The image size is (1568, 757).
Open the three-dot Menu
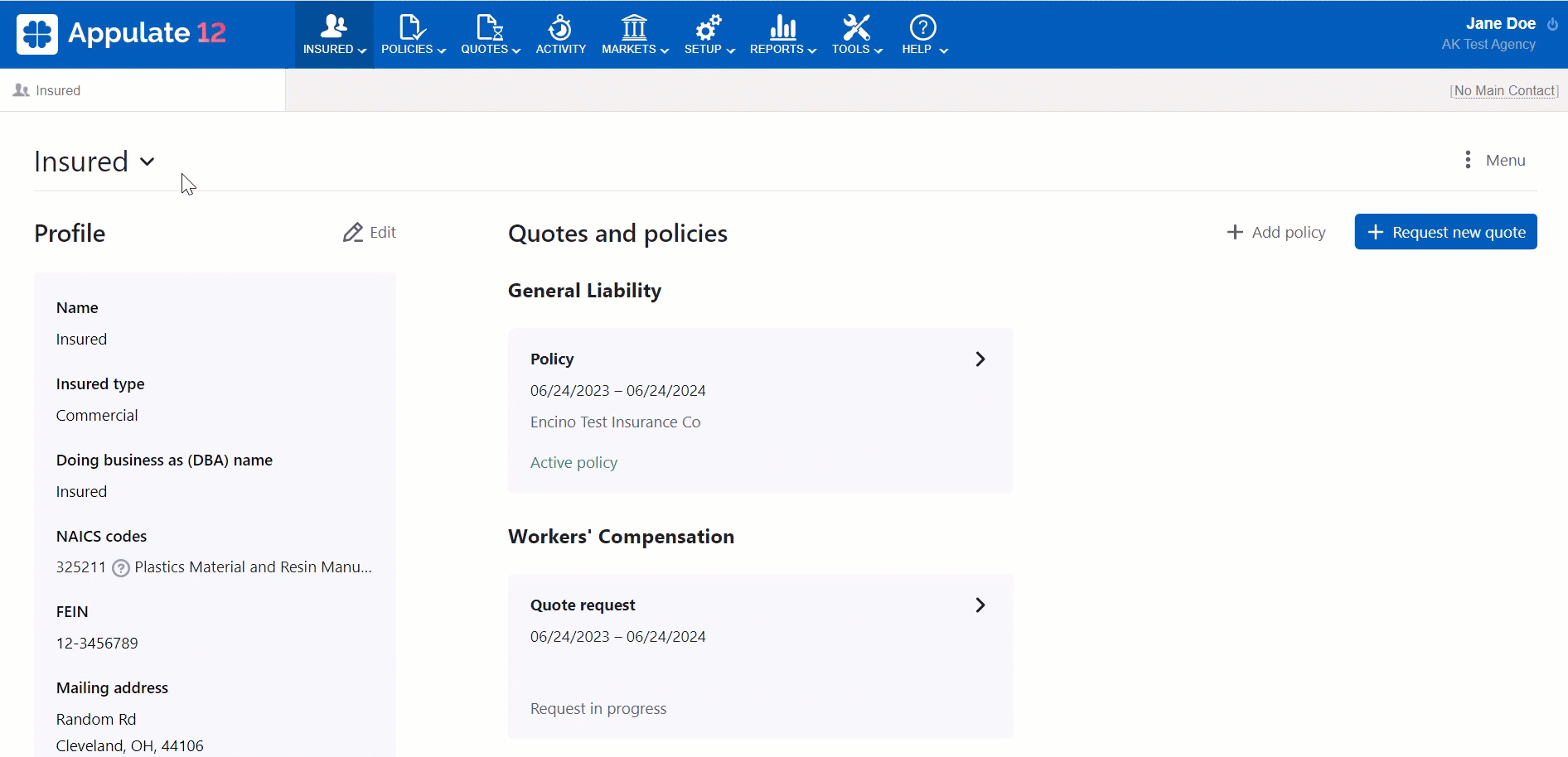pyautogui.click(x=1494, y=160)
